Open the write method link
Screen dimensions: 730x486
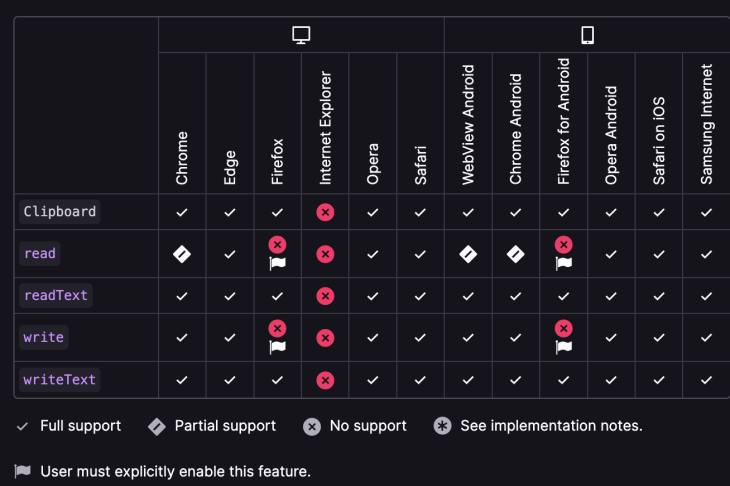click(x=44, y=338)
